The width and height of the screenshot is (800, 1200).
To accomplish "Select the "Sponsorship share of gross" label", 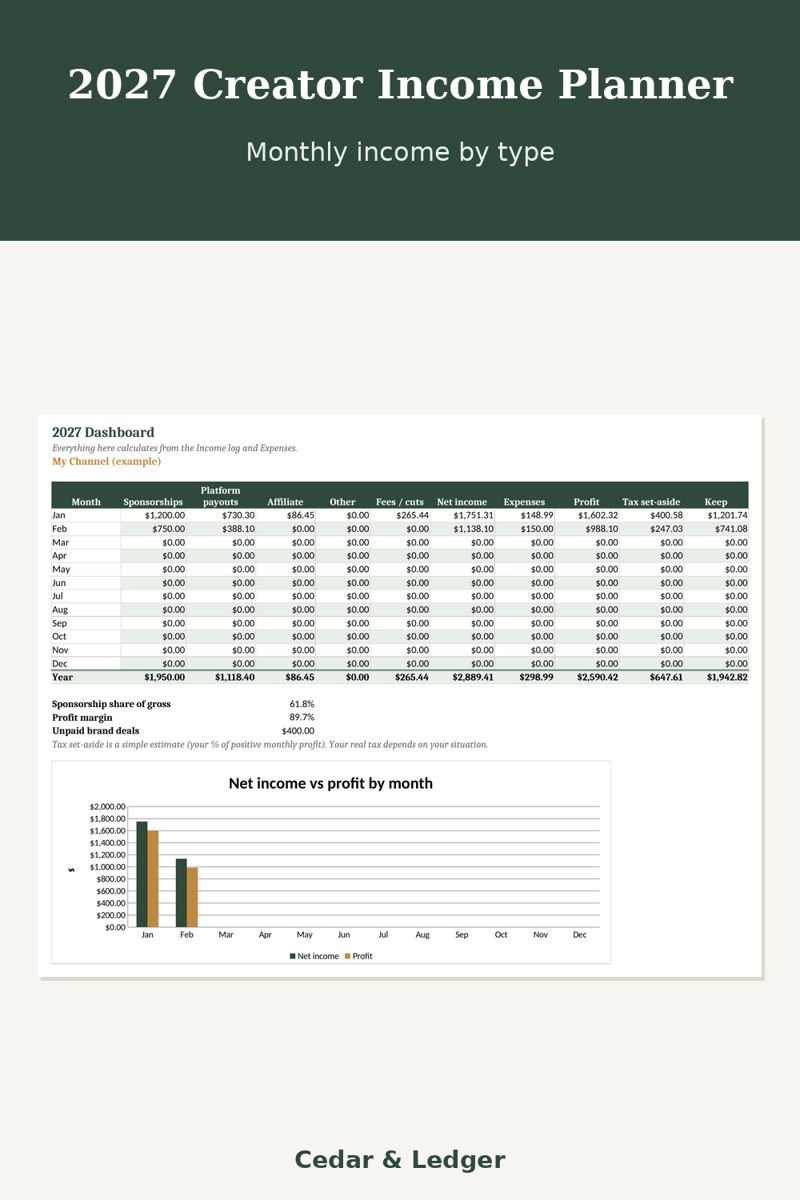I will [x=111, y=704].
